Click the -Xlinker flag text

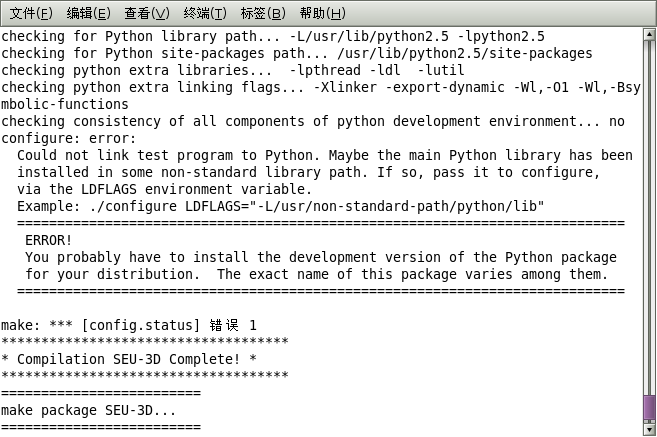point(345,88)
